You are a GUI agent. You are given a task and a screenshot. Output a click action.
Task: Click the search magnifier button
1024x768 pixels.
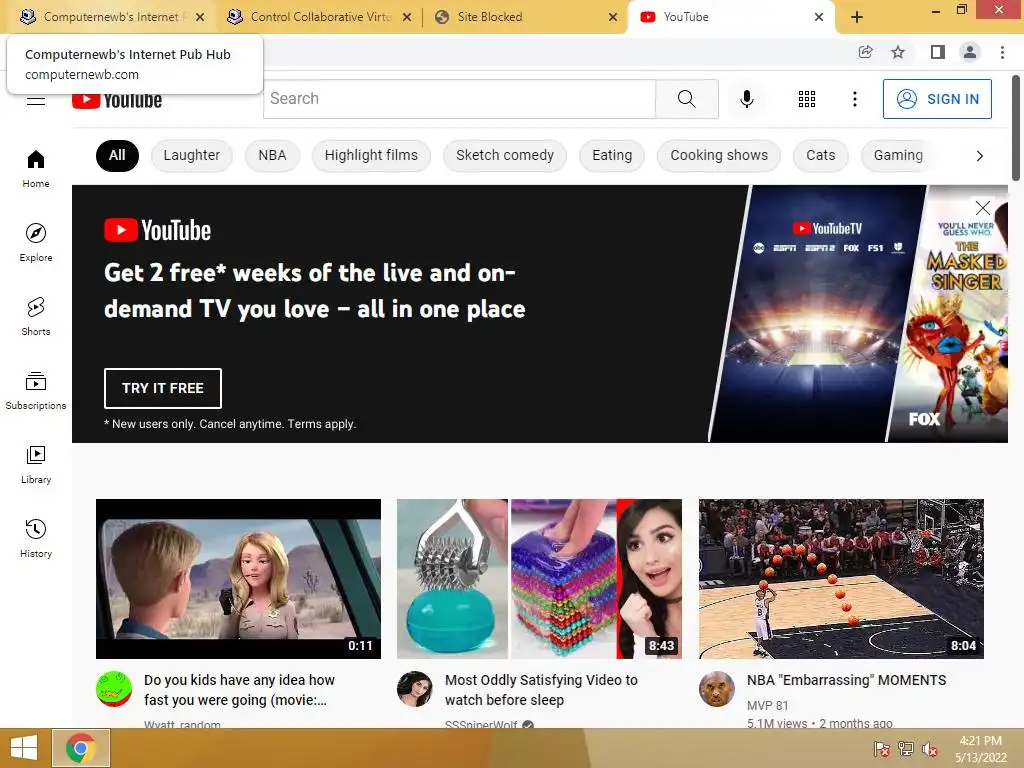686,99
